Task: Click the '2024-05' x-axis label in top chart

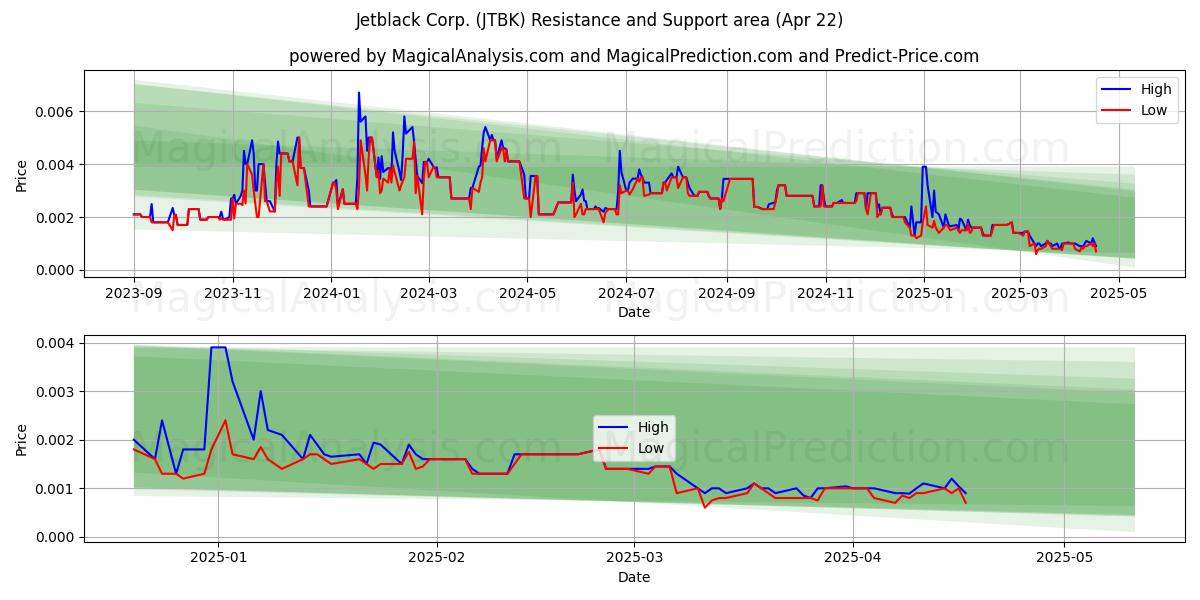Action: click(527, 293)
